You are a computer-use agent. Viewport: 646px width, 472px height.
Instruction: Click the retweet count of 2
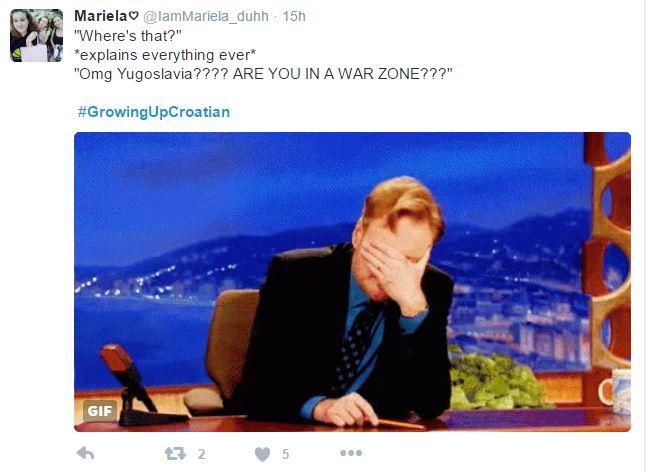coord(201,454)
